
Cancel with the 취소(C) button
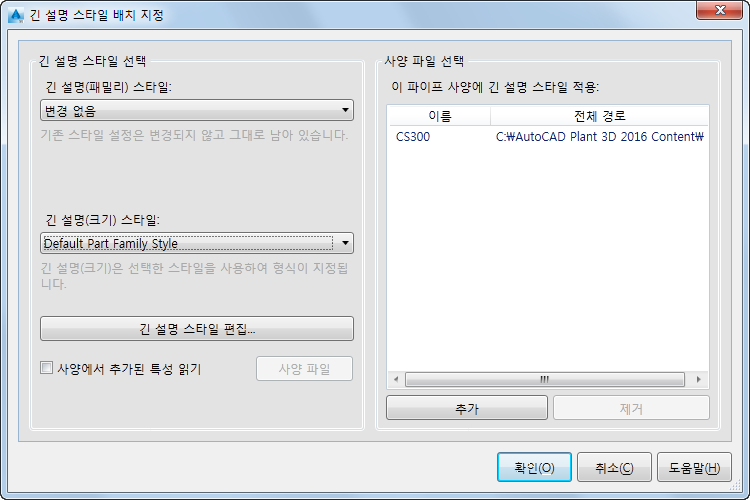[x=614, y=467]
